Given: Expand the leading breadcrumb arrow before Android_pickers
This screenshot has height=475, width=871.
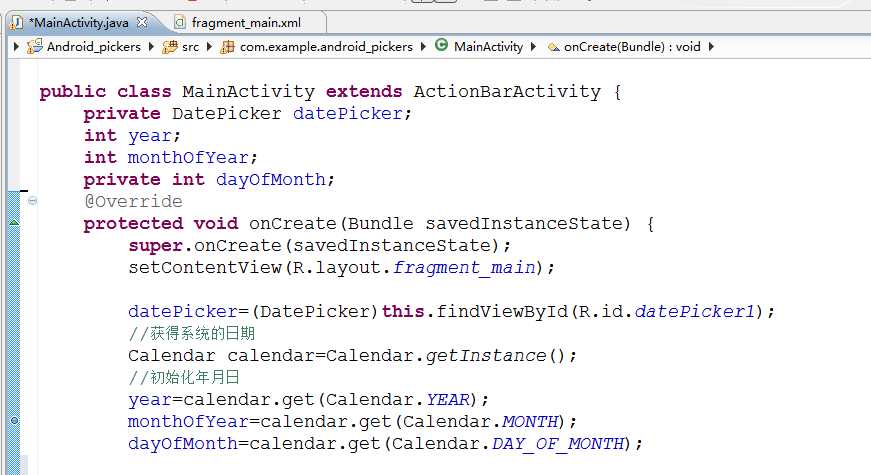Looking at the screenshot, I should (x=16, y=47).
